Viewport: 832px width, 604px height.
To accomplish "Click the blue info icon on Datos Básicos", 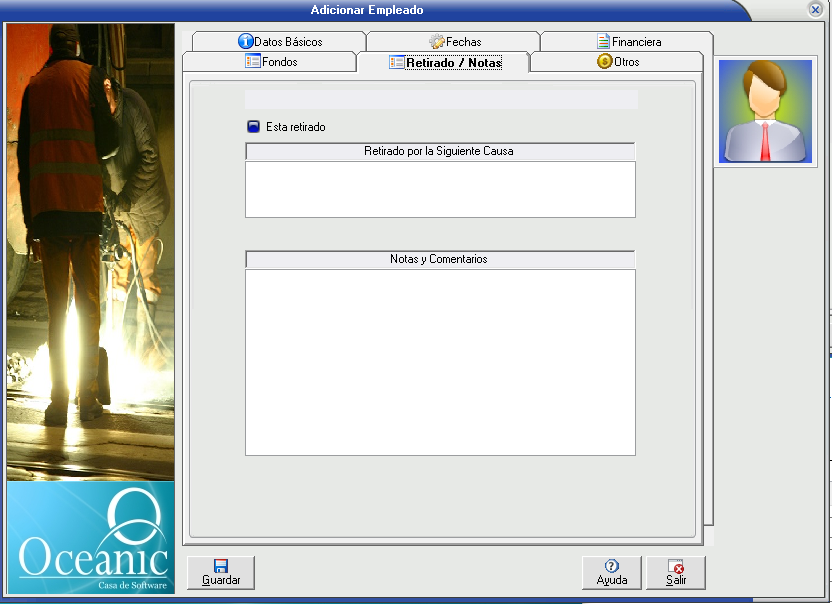I will pyautogui.click(x=245, y=42).
